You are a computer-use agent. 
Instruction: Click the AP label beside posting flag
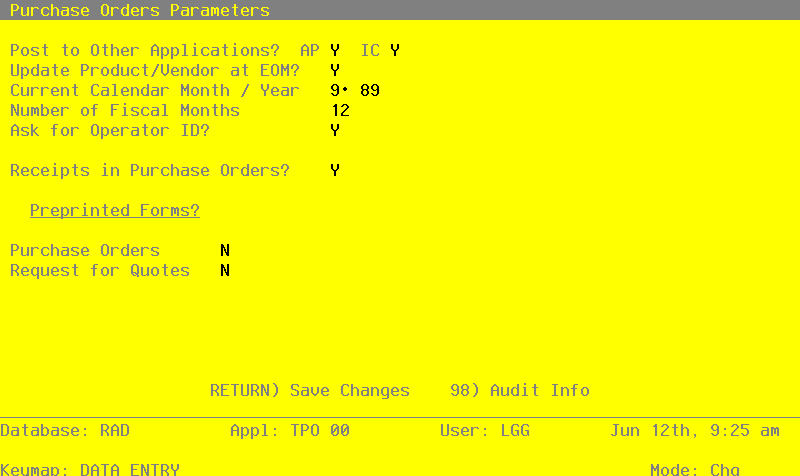coord(310,51)
